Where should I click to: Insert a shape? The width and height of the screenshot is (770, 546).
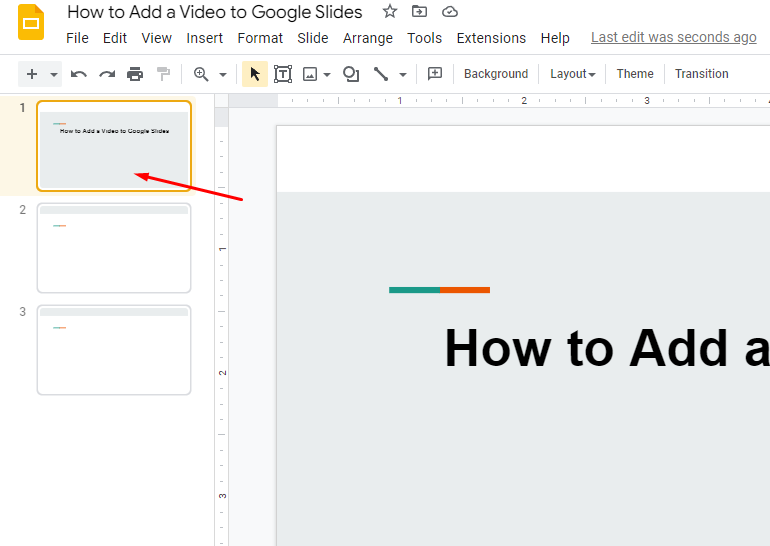click(x=351, y=74)
